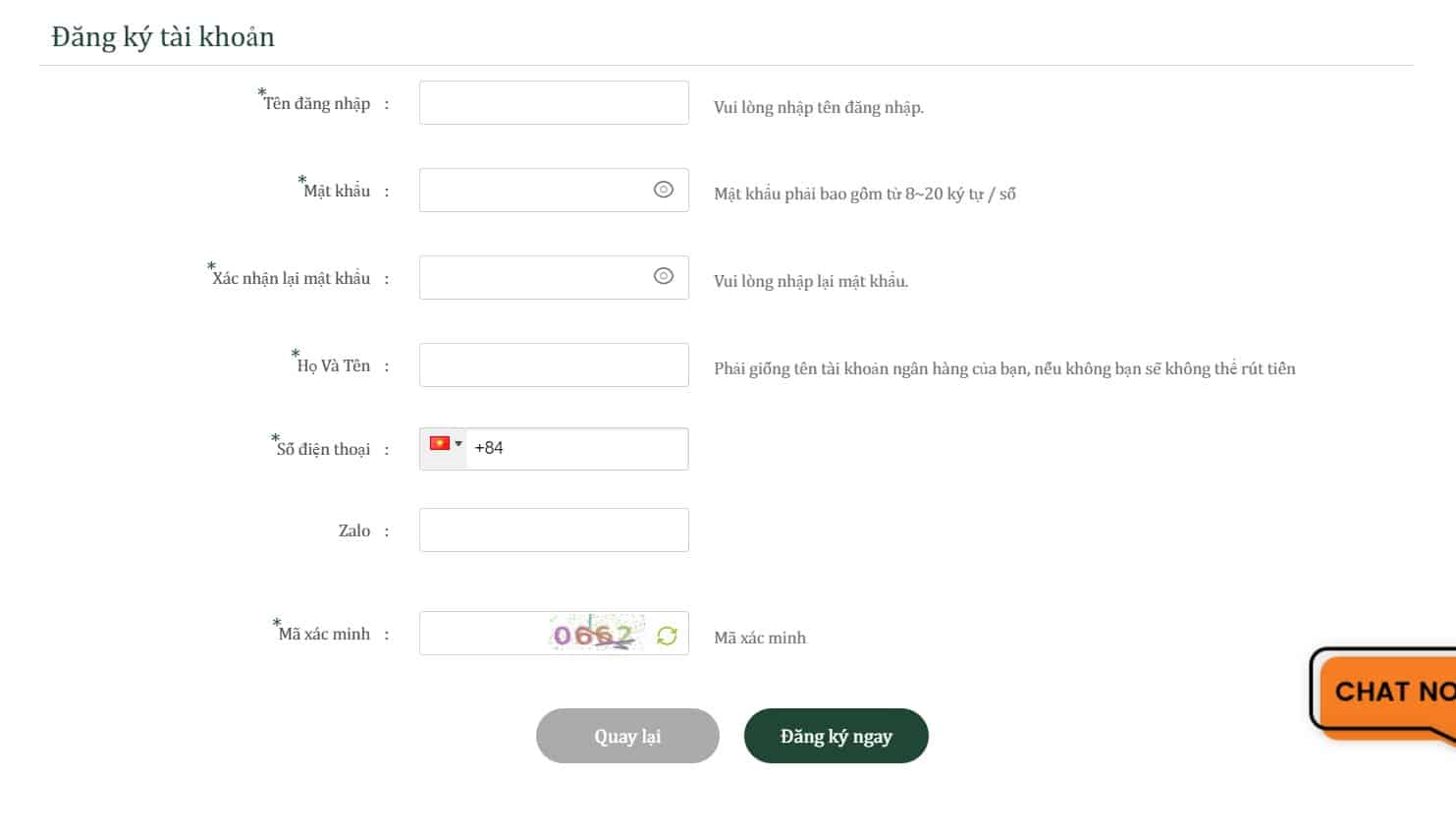Focus the Tên đăng nhập input
This screenshot has width=1456, height=836.
coord(554,102)
